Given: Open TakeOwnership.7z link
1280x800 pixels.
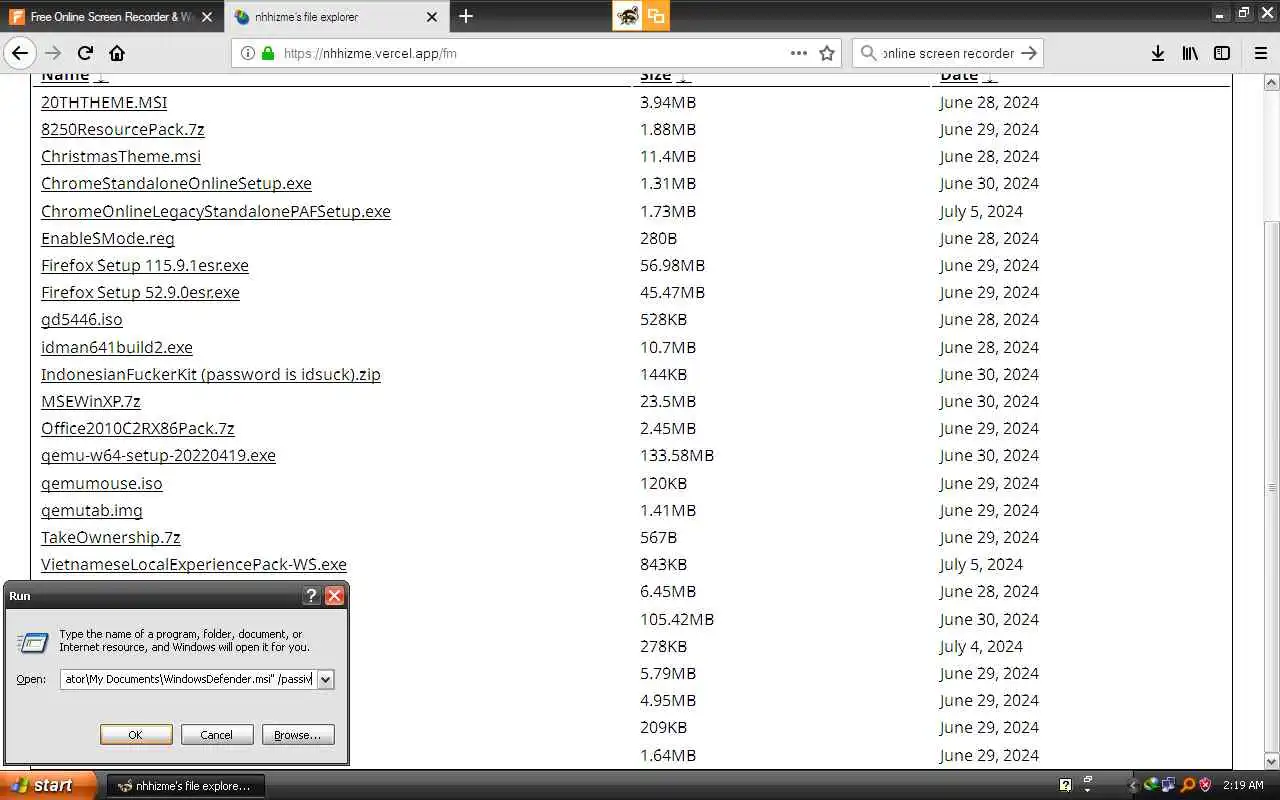Looking at the screenshot, I should [x=111, y=537].
